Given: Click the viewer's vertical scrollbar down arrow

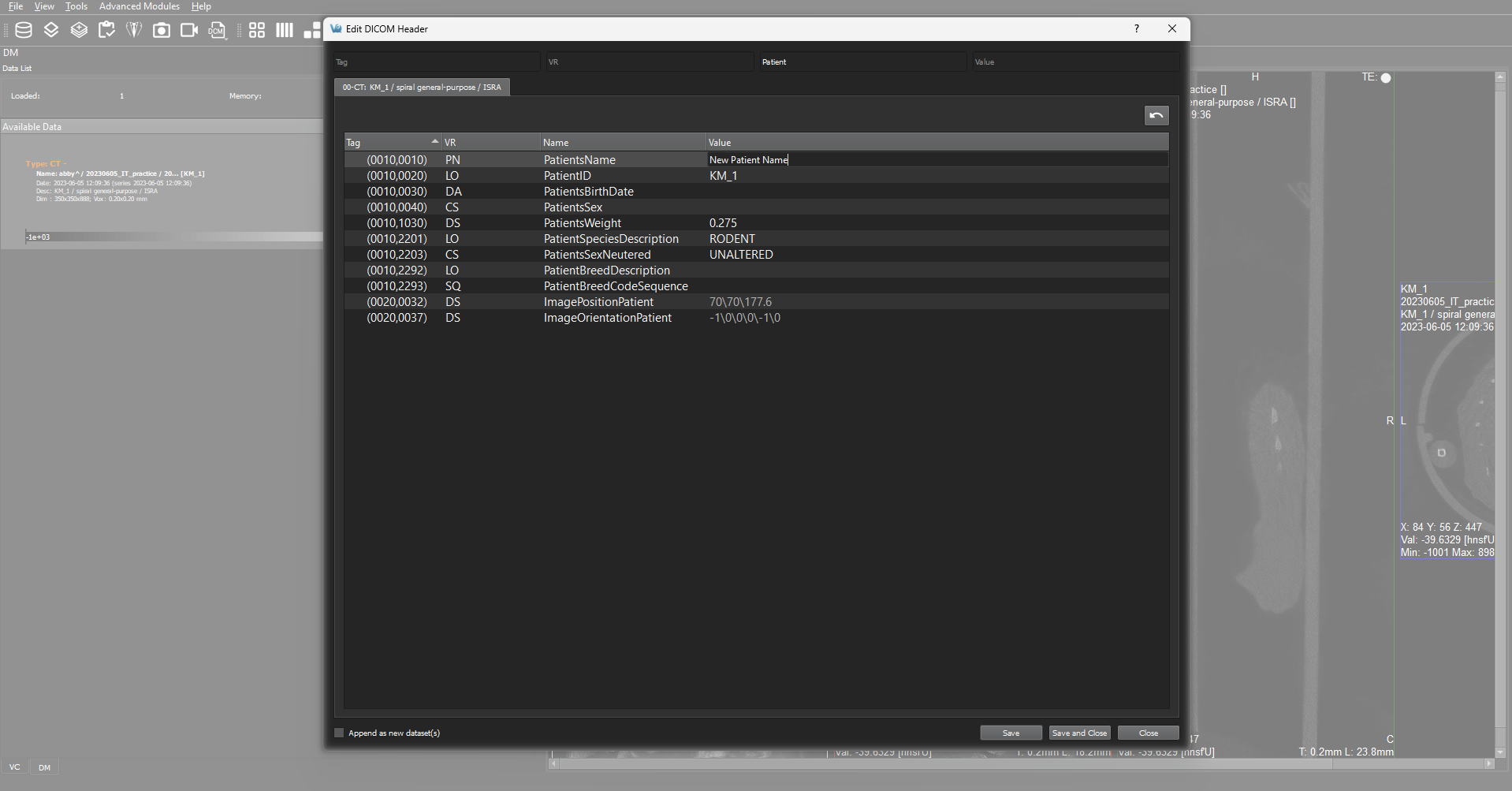Looking at the screenshot, I should [1500, 752].
